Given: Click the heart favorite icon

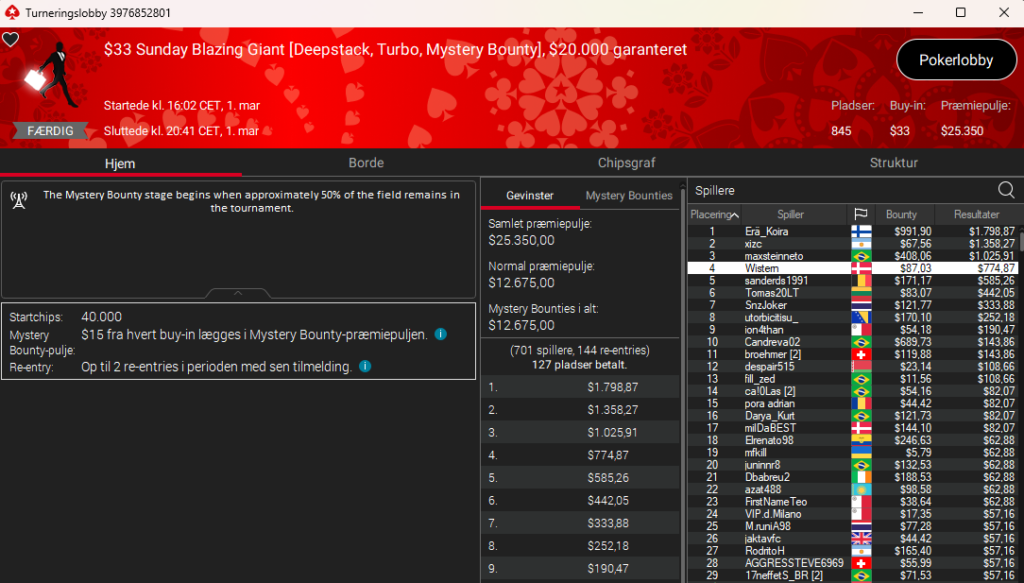Looking at the screenshot, I should click(10, 39).
